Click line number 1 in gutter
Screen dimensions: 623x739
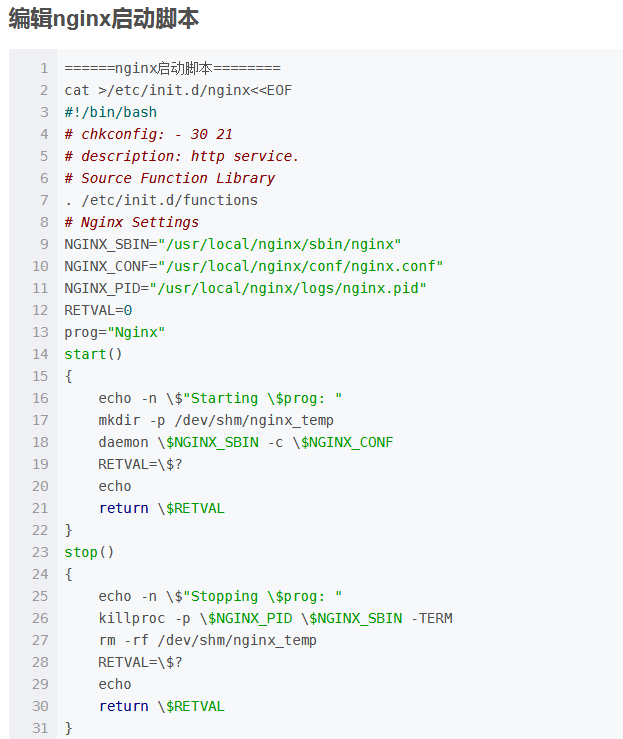(x=44, y=68)
